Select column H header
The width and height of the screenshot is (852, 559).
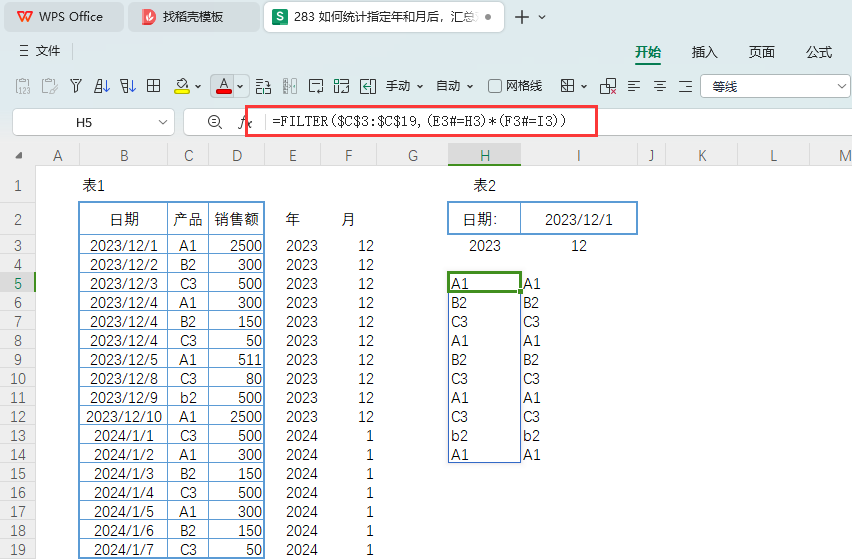click(484, 155)
